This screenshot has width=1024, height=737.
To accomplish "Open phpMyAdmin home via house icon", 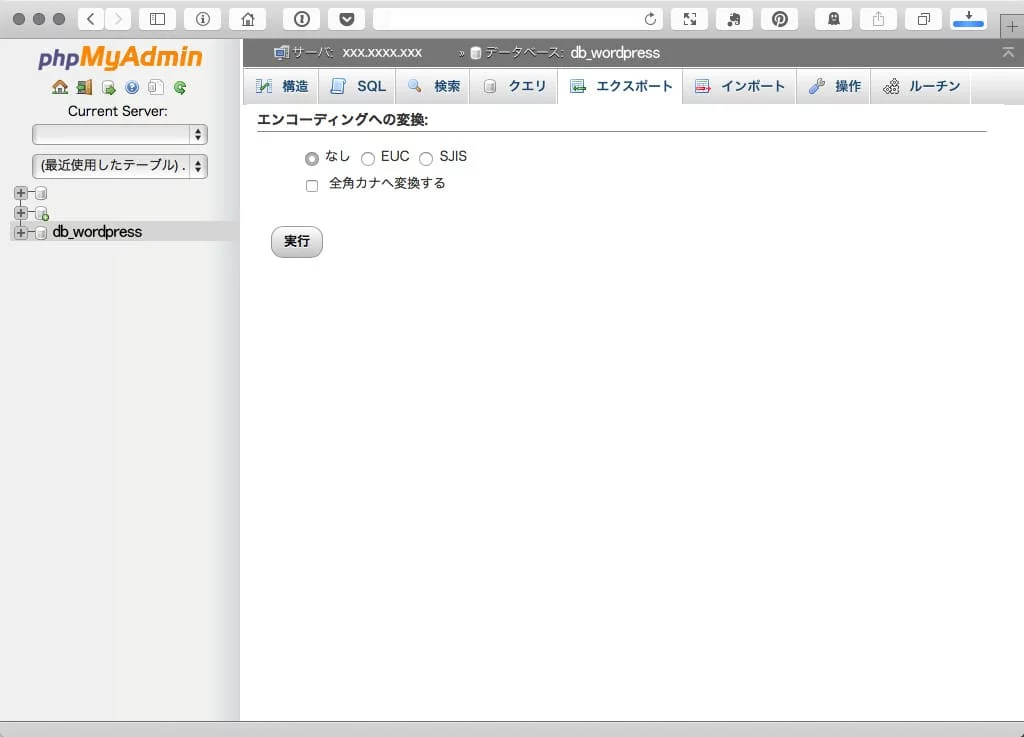I will pos(59,87).
